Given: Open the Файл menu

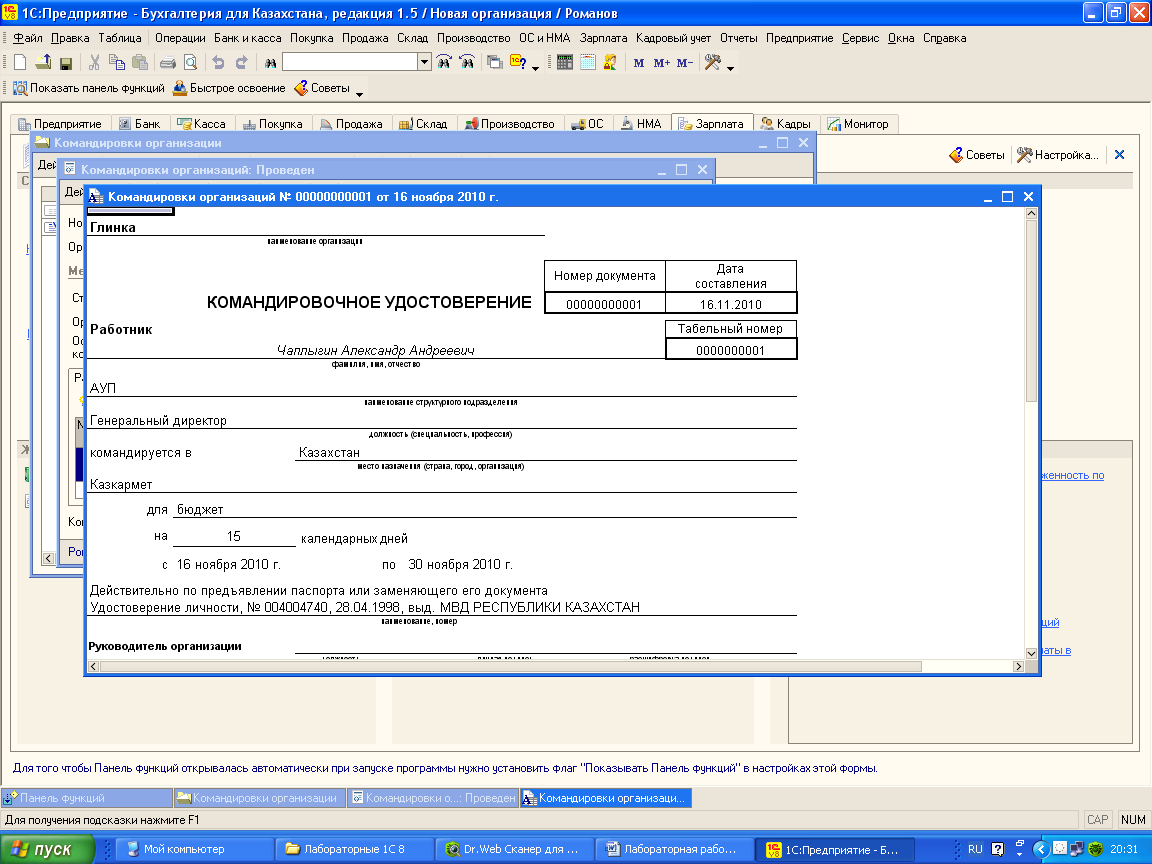Looking at the screenshot, I should tap(27, 38).
